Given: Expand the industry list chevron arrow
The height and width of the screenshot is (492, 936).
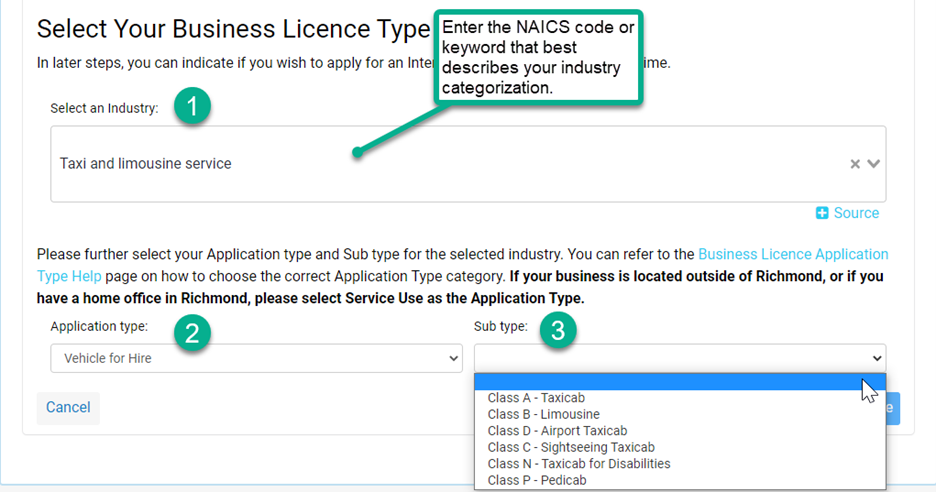Looking at the screenshot, I should click(874, 164).
